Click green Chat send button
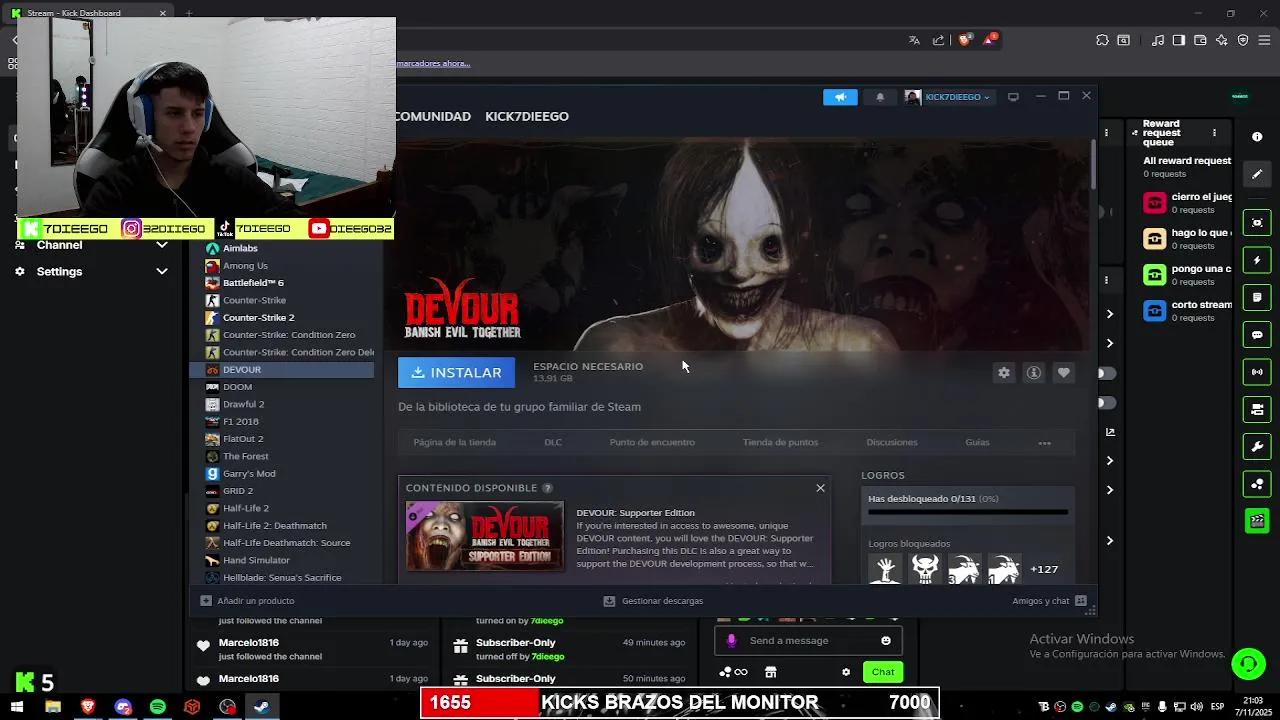This screenshot has height=720, width=1280. (x=883, y=672)
